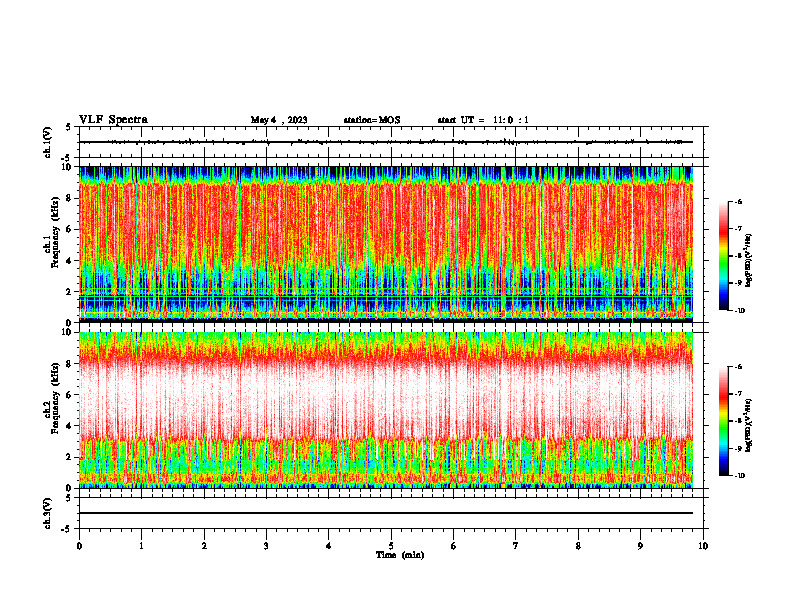Click time axis tick label "8"
The height and width of the screenshot is (612, 792).
578,546
